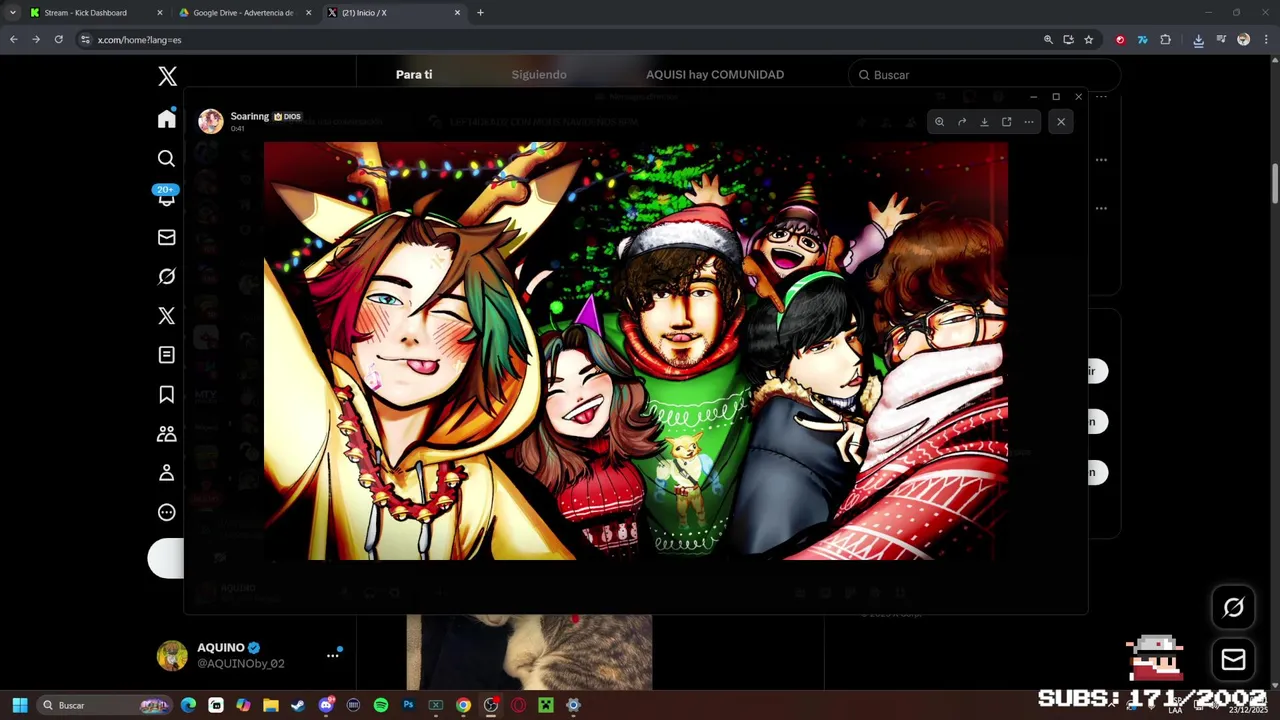Click the taskbar Buscar search box
1280x720 pixels.
pyautogui.click(x=105, y=705)
